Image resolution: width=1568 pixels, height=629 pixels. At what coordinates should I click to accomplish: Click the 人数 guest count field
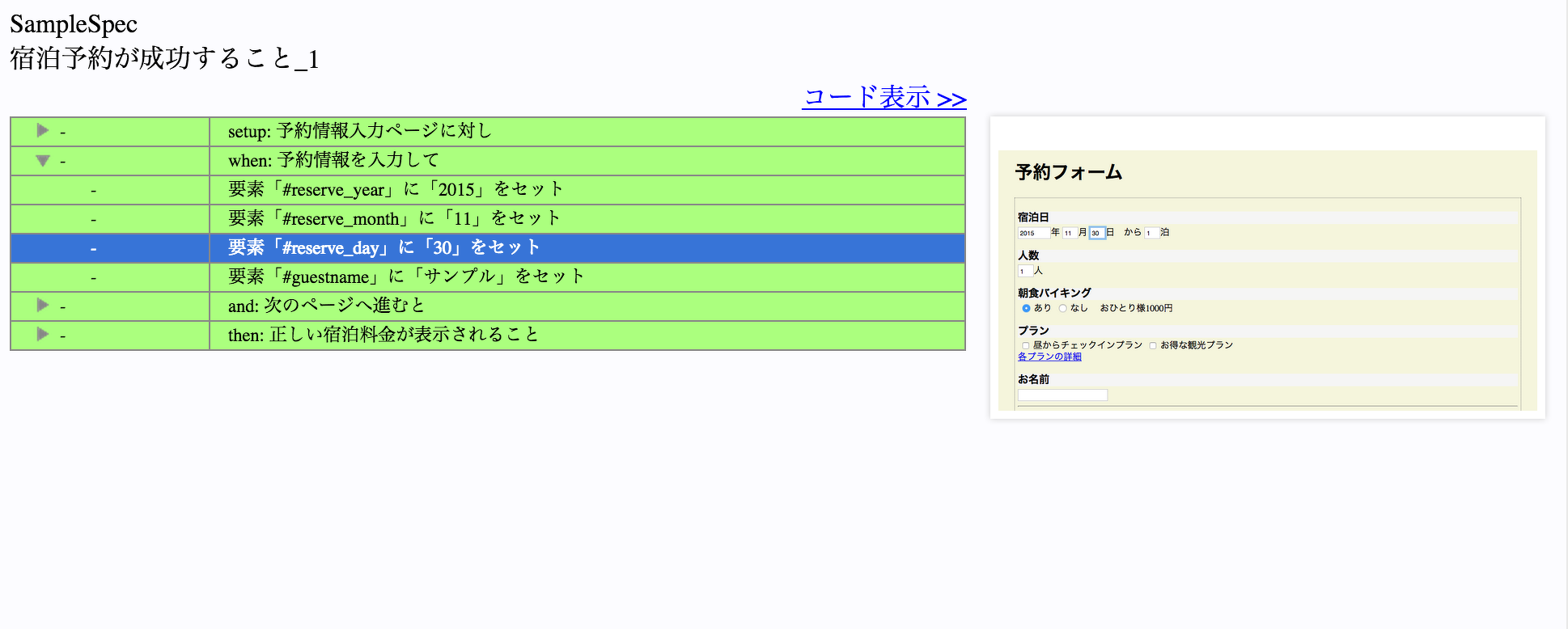click(1024, 271)
